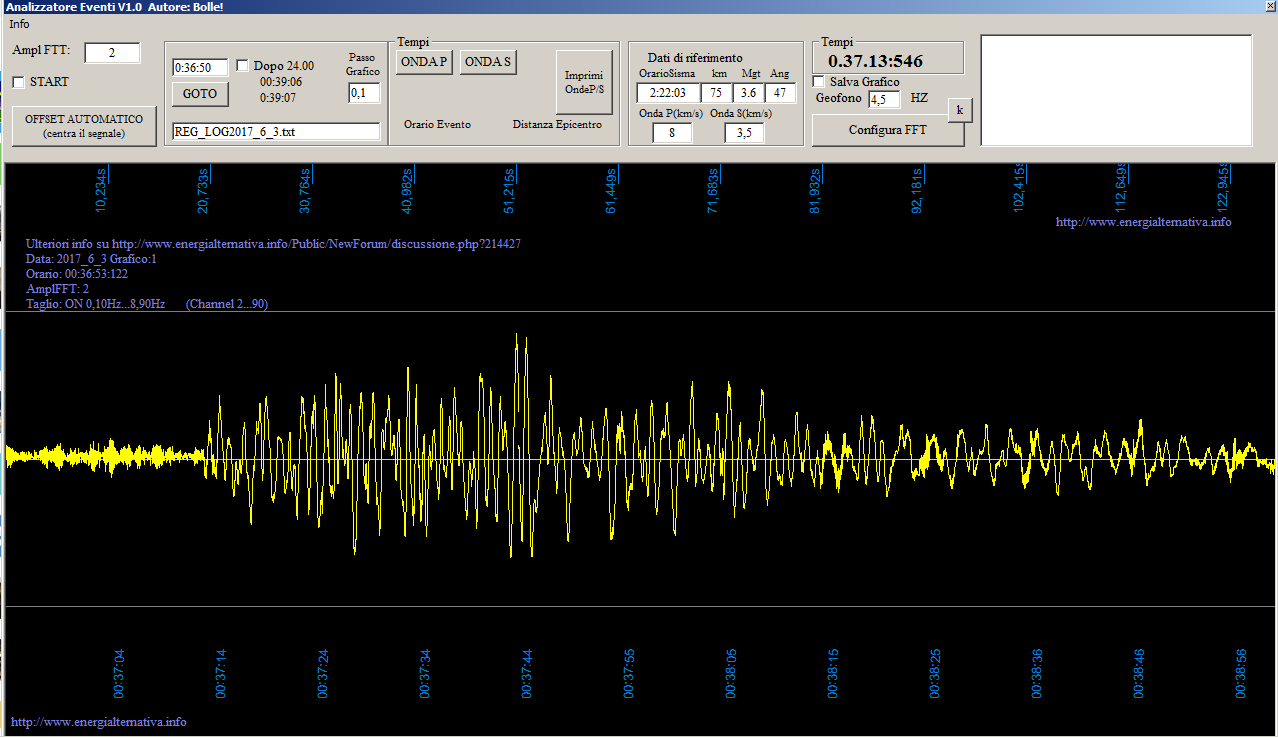Image resolution: width=1278 pixels, height=738 pixels.
Task: Click the 00:39:06 time text
Action: point(281,82)
